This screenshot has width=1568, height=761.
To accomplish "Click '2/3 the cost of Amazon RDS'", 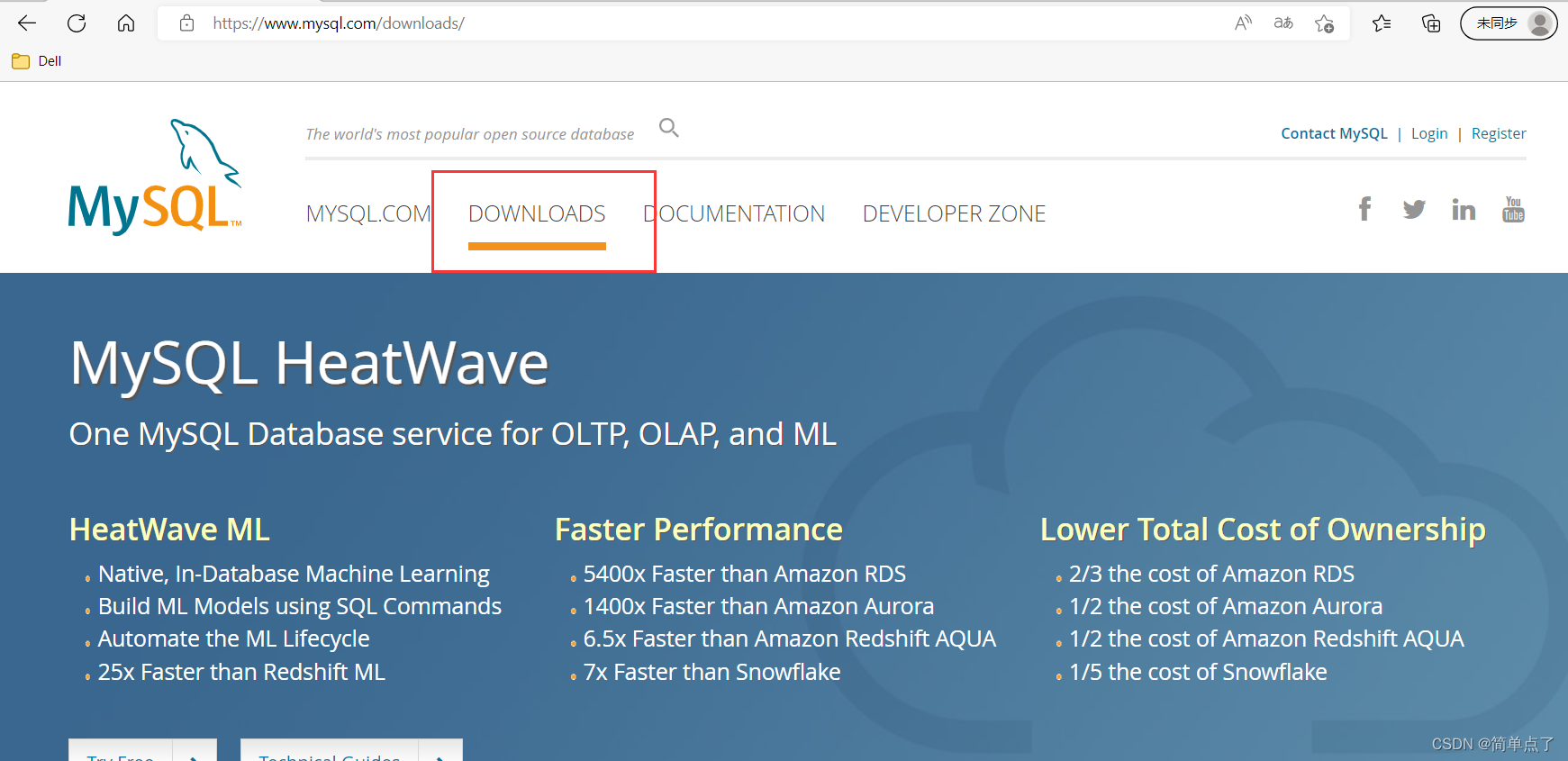I will pyautogui.click(x=1211, y=574).
